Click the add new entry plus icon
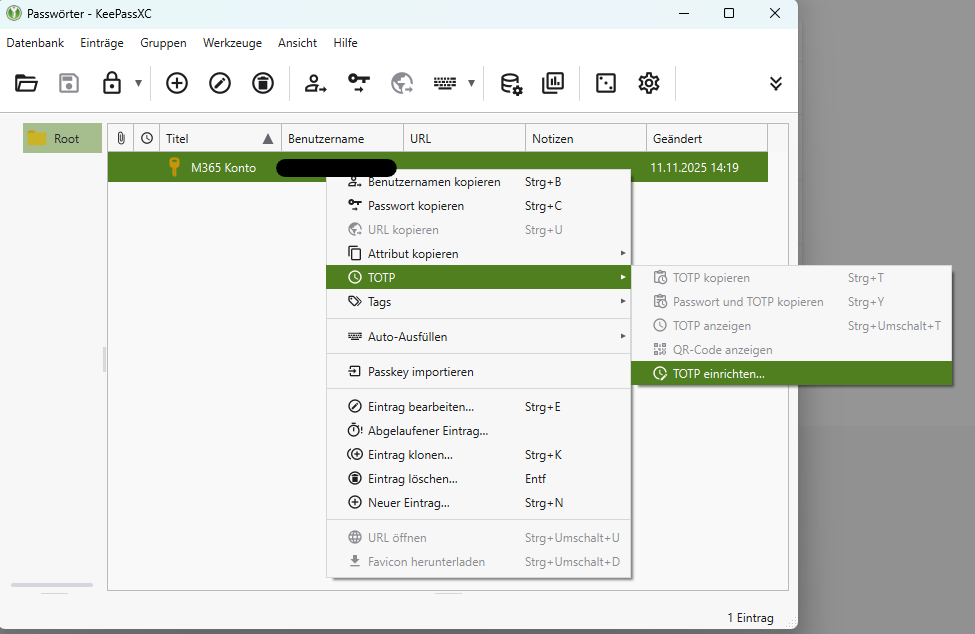The image size is (975, 634). pos(177,83)
